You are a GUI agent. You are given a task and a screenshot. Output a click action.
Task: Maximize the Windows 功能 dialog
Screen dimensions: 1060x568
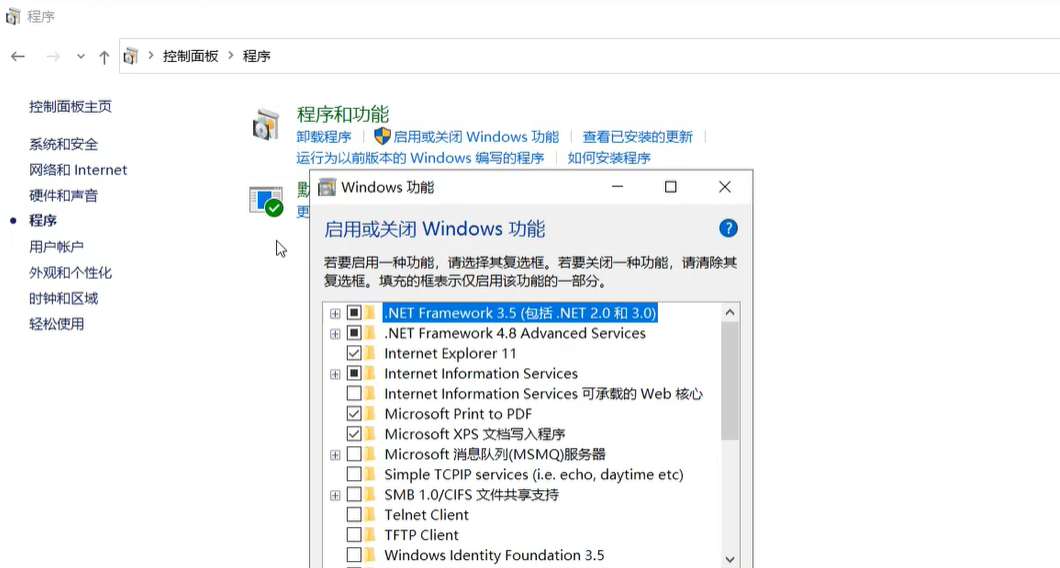pos(671,187)
